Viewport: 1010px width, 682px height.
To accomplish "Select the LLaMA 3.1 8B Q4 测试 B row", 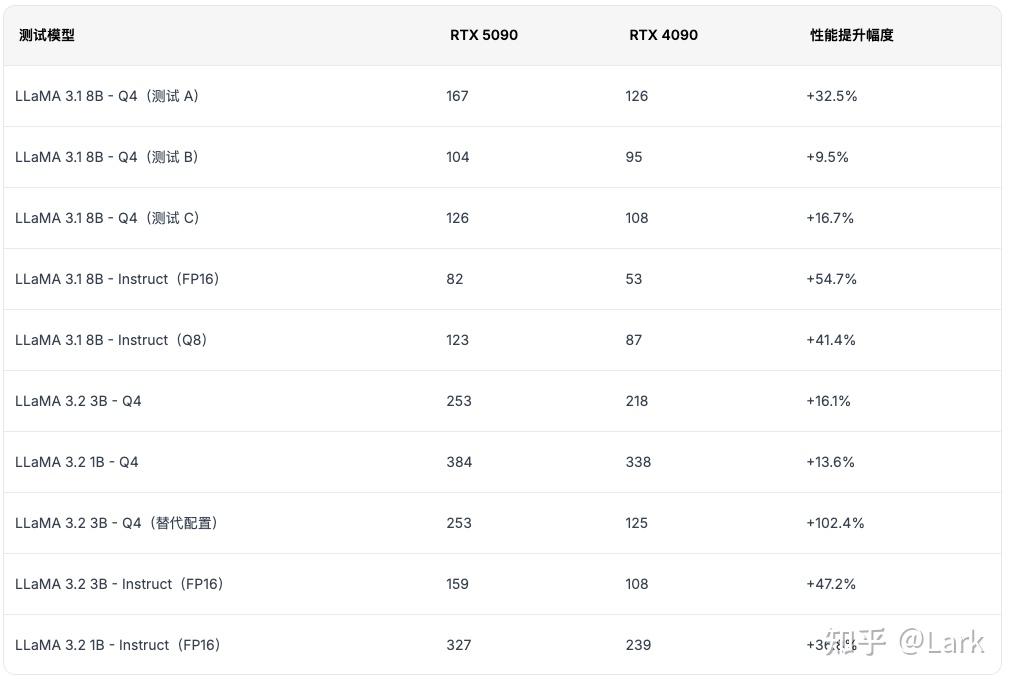I will point(502,157).
